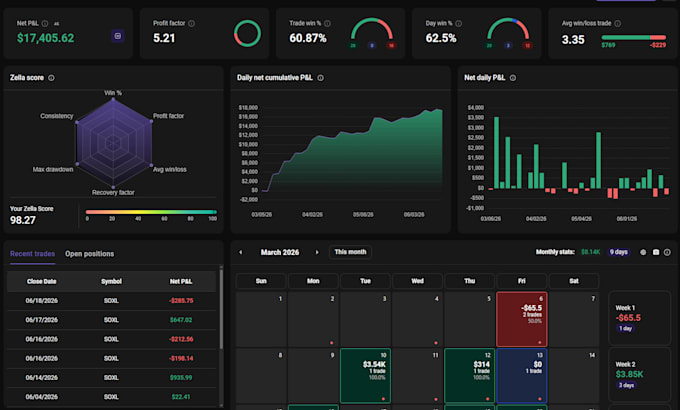The height and width of the screenshot is (410, 680).
Task: Select the 06/14/2026 trade date cell
Action: point(42,377)
